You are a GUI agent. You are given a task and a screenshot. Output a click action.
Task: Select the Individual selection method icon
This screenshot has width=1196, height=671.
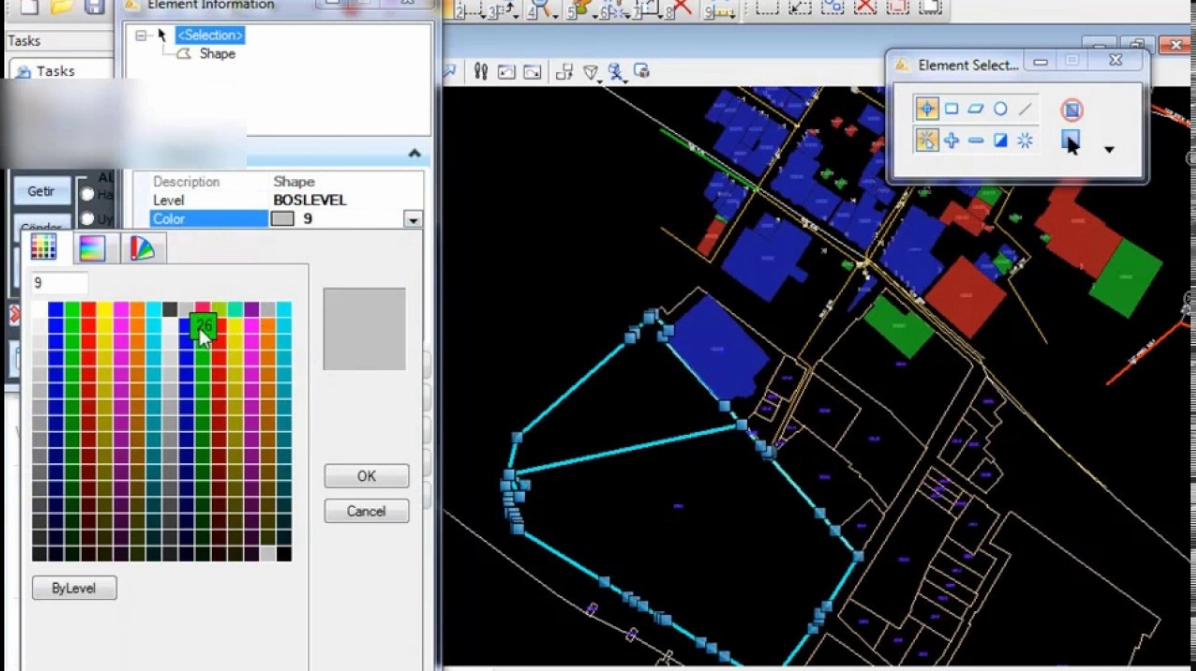(x=927, y=109)
